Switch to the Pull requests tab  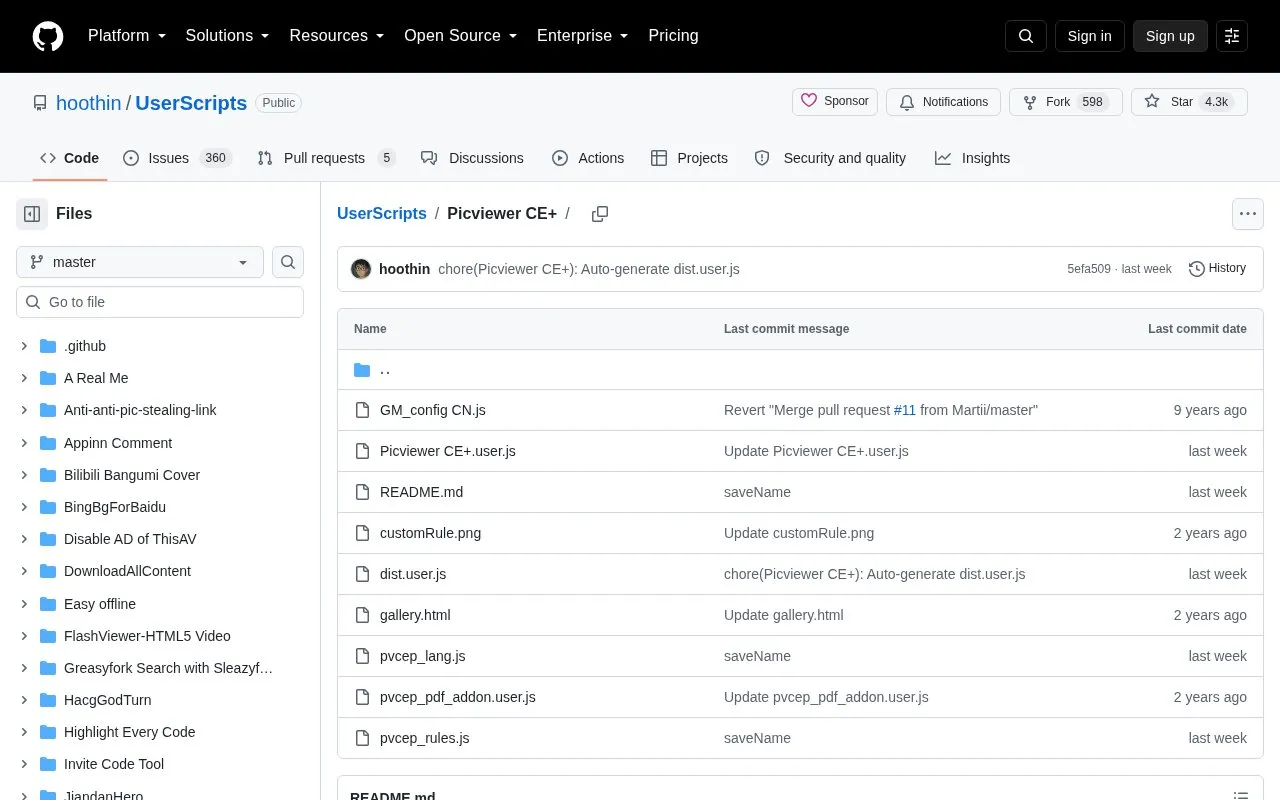[327, 158]
